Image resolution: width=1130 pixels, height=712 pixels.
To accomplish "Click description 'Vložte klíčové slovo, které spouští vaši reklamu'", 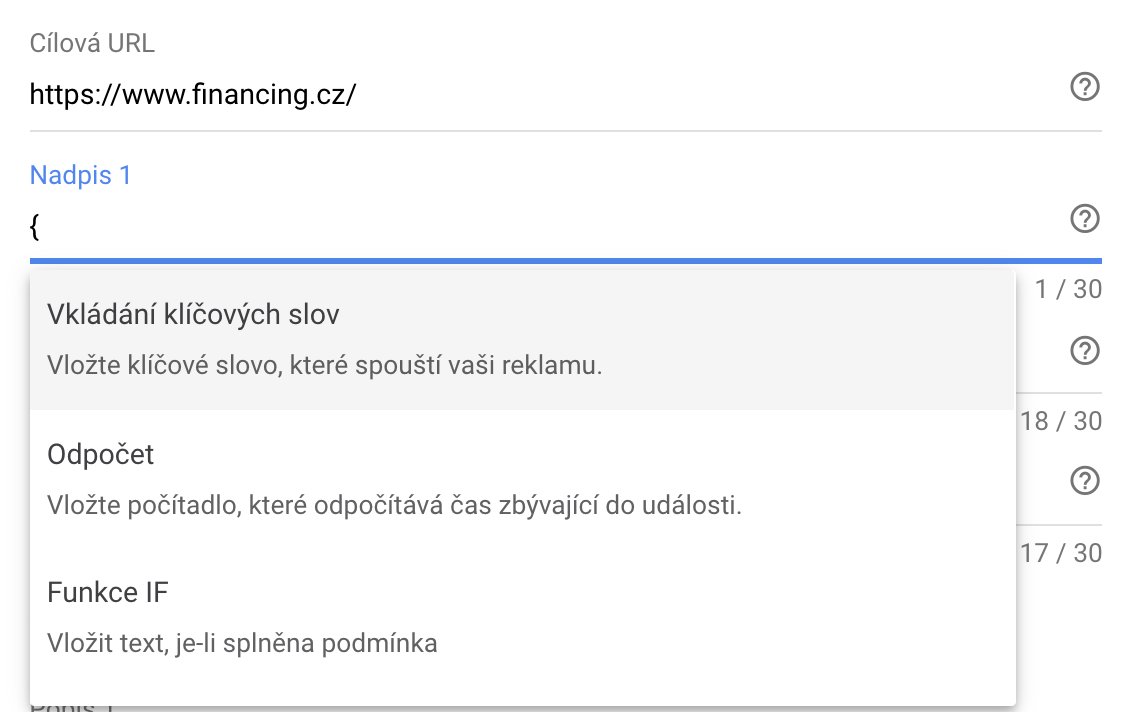I will (324, 365).
